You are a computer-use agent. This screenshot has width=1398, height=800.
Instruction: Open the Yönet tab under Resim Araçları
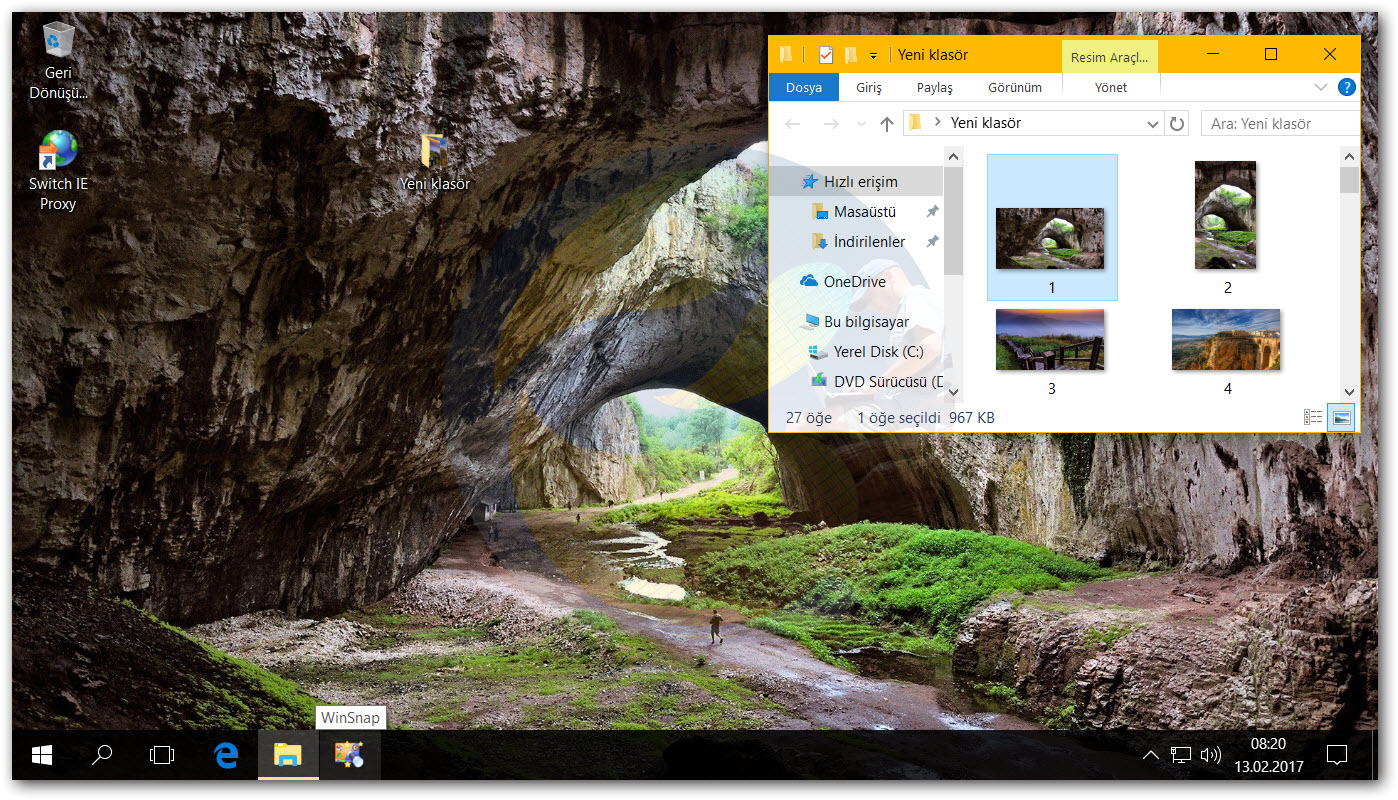(x=1110, y=87)
